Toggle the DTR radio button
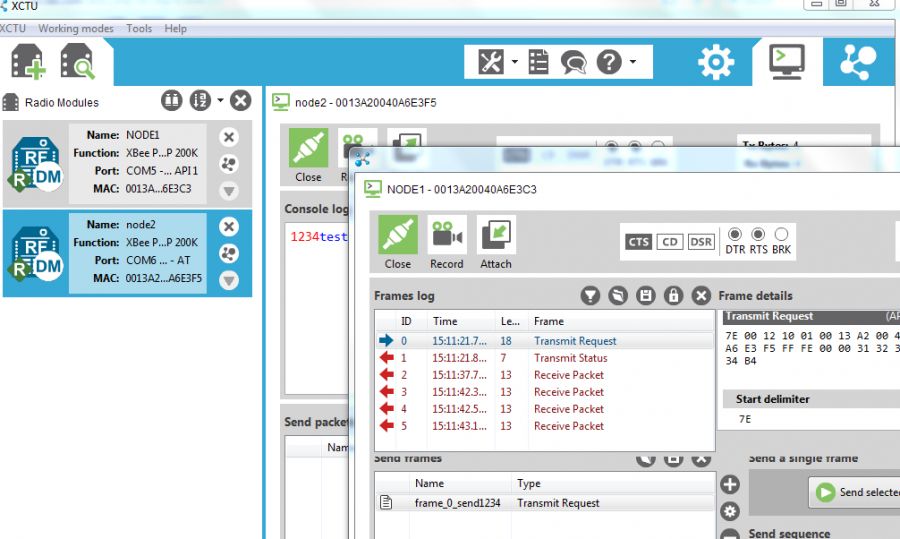The height and width of the screenshot is (539, 900). 735,234
